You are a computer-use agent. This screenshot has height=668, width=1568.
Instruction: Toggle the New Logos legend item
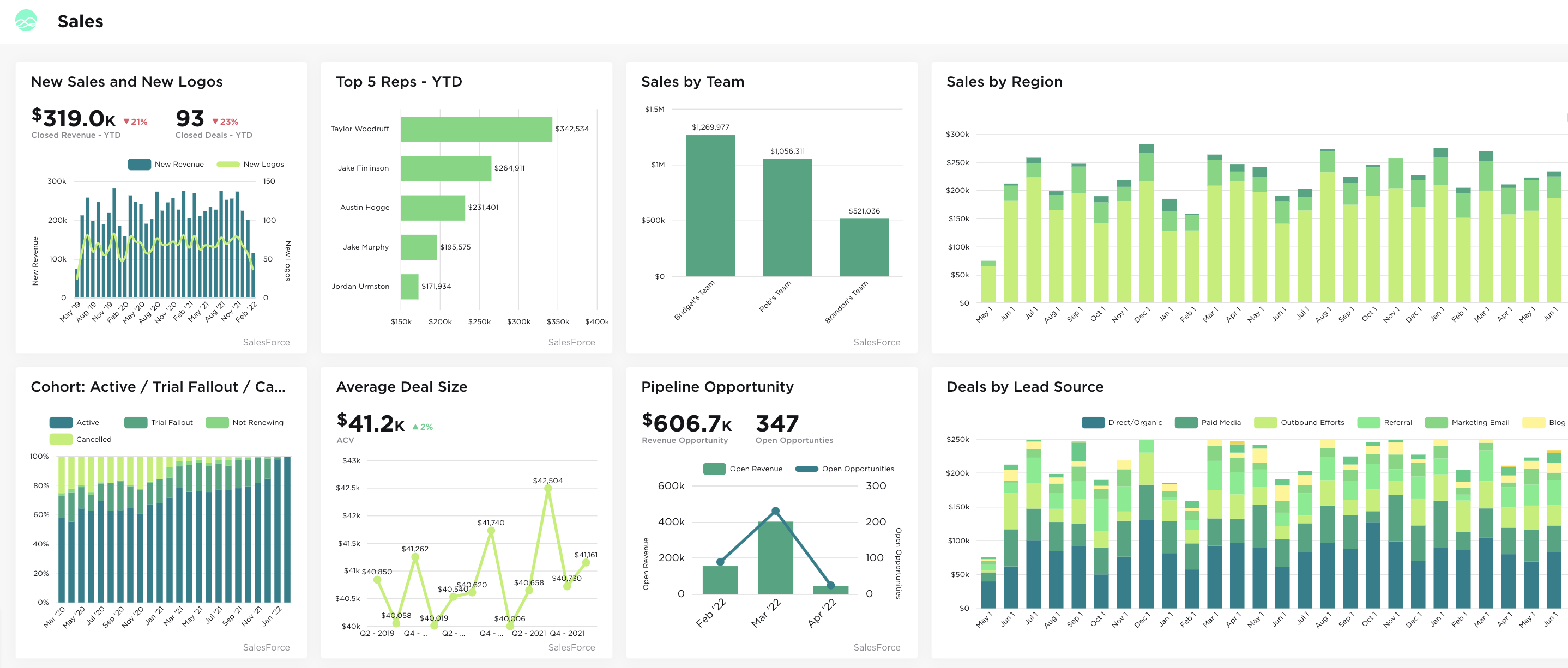pyautogui.click(x=228, y=164)
